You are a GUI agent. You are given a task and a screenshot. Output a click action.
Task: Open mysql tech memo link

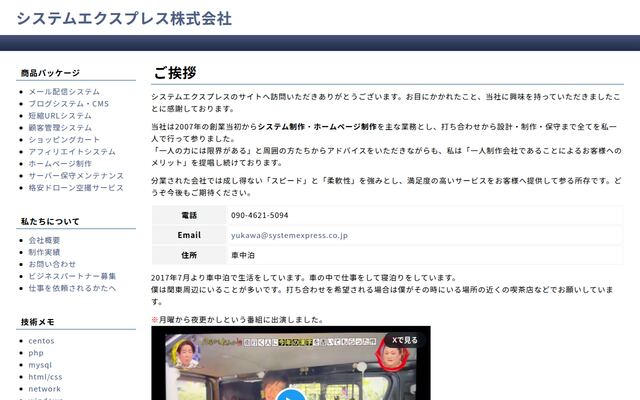(40, 365)
